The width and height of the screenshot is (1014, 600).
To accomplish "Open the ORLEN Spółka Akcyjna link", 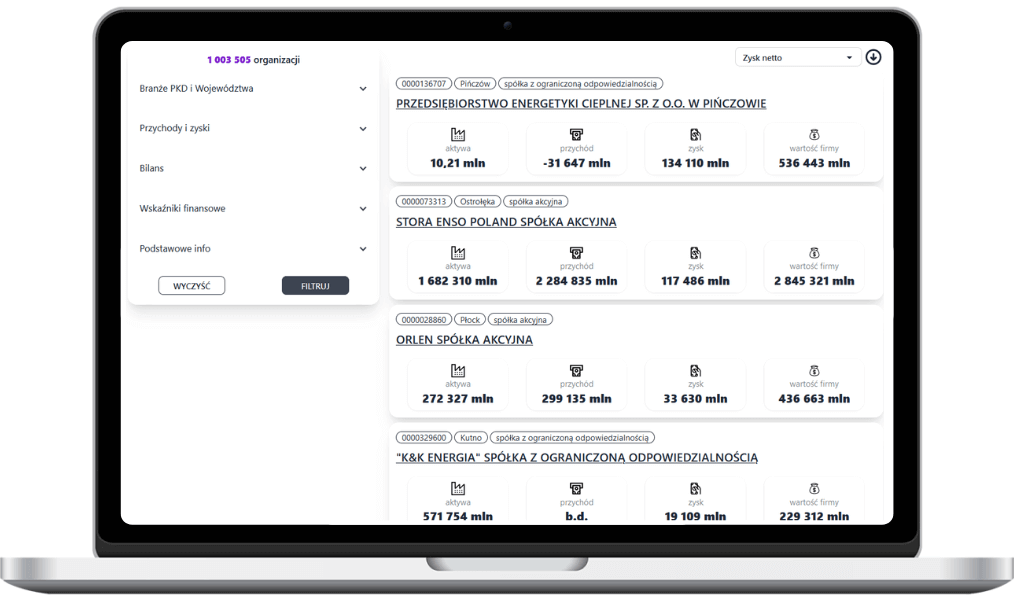I will 464,339.
